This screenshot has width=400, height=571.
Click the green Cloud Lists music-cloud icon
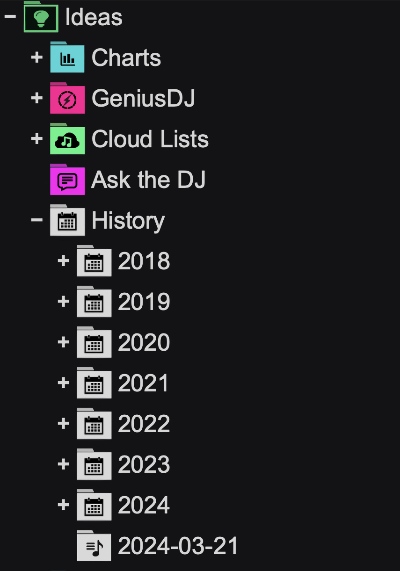(x=67, y=139)
